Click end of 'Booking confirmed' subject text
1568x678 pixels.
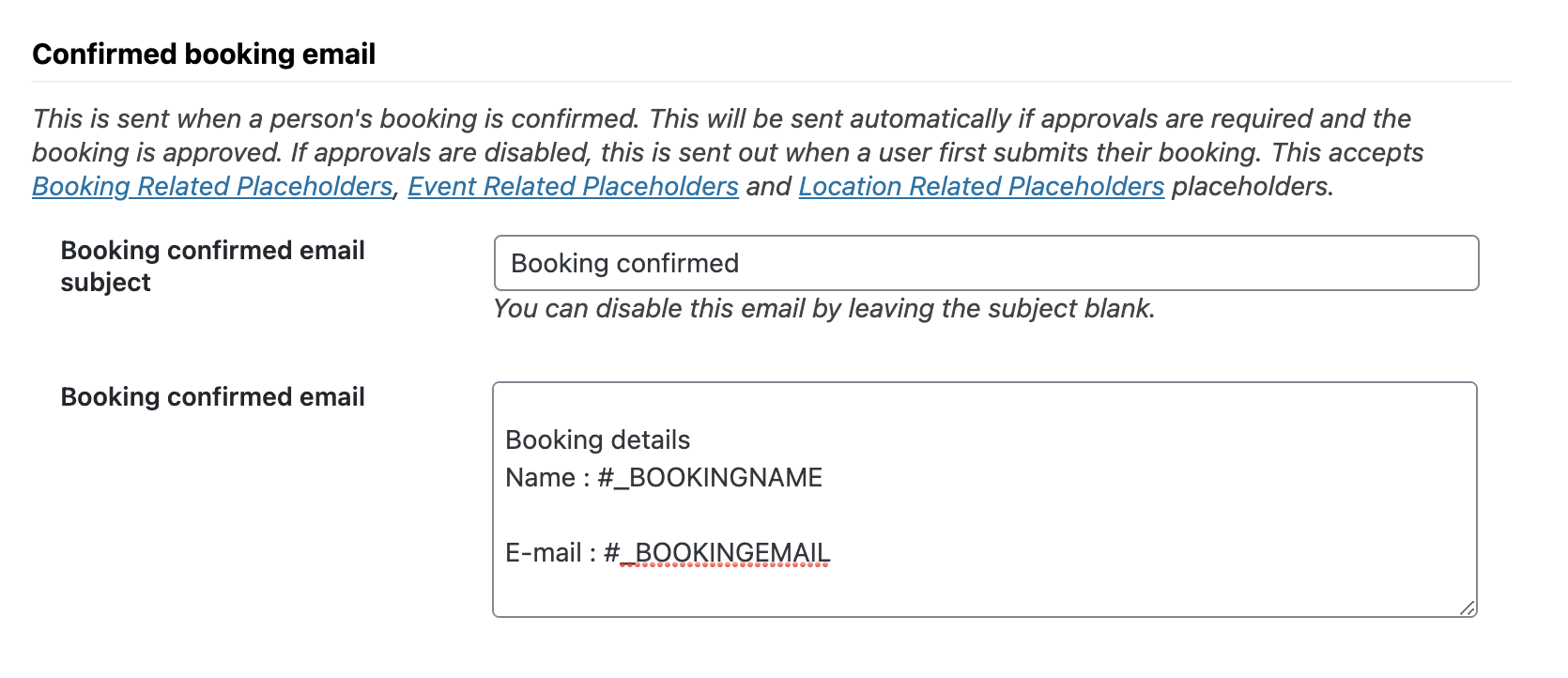pos(740,264)
